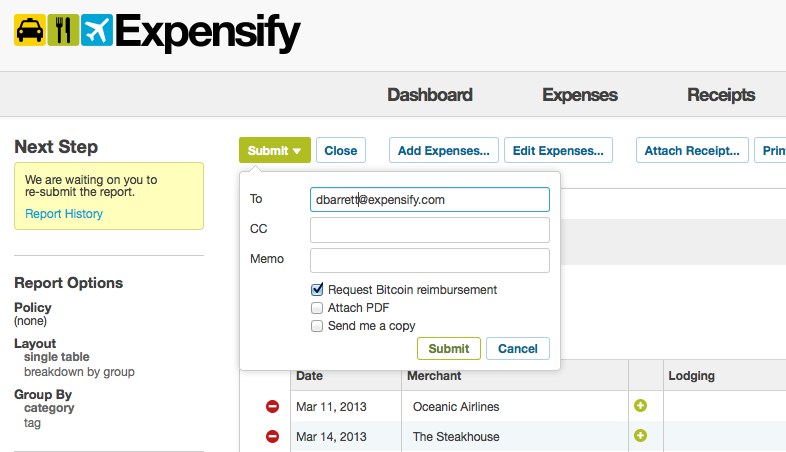786x452 pixels.
Task: Go to the Receipts tab
Action: pos(721,95)
